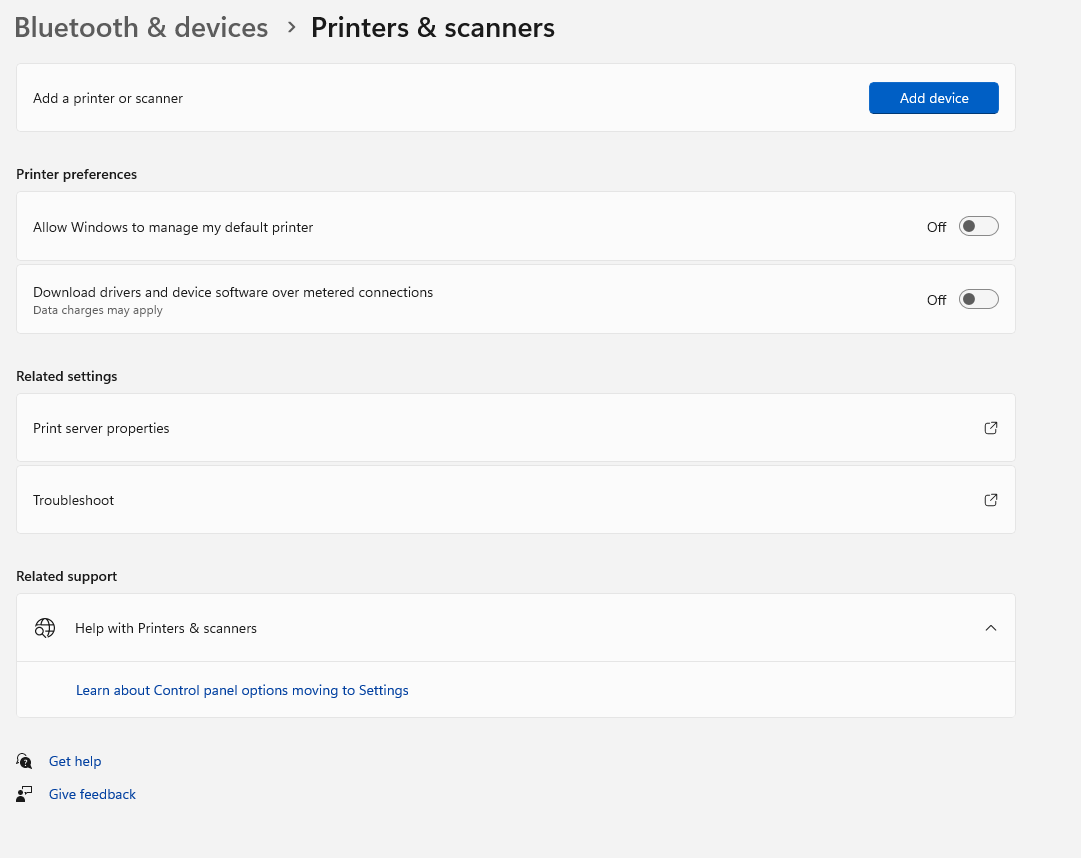Click the Troubleshoot external link icon
This screenshot has height=858, width=1081.
coord(991,500)
